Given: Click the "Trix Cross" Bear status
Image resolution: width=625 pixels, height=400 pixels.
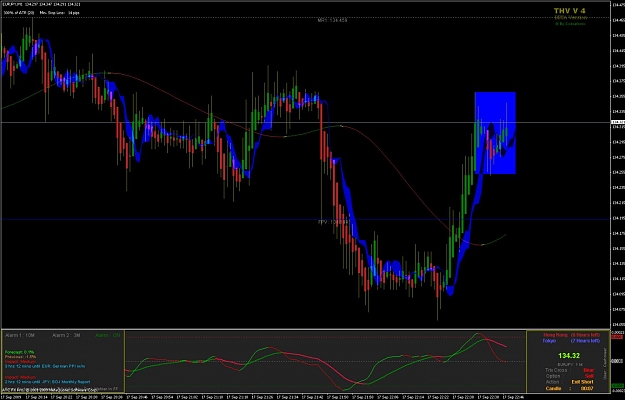Looking at the screenshot, I should pos(589,370).
